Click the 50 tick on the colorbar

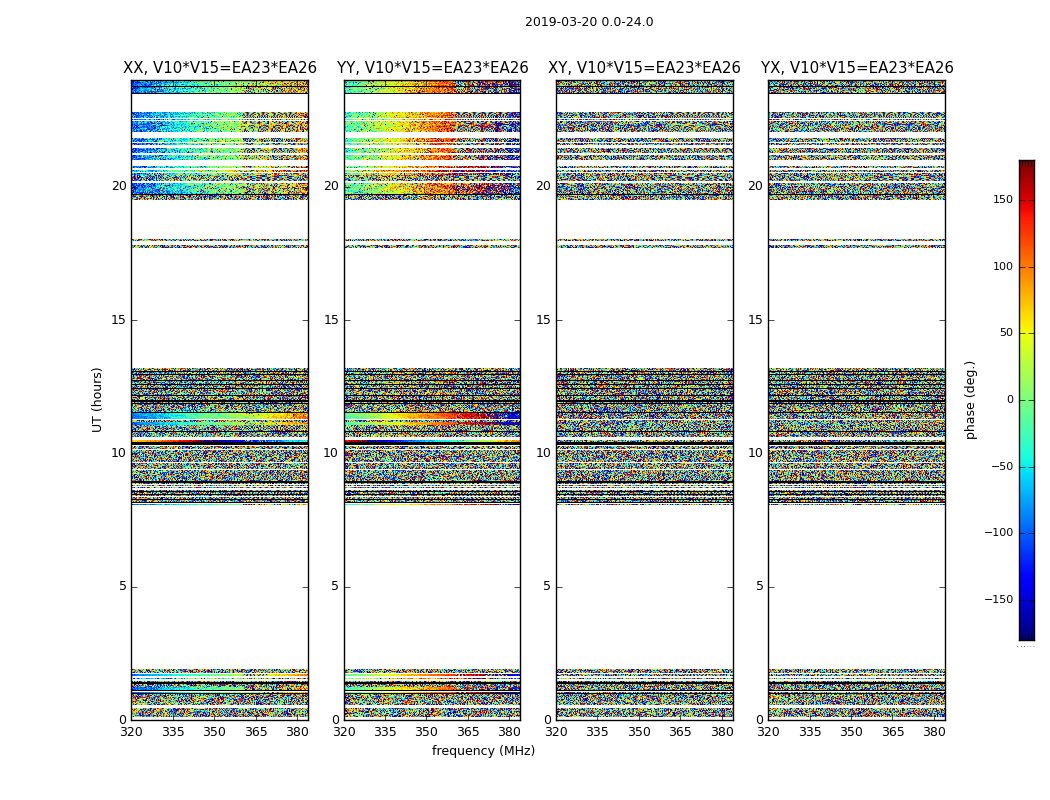click(1006, 333)
